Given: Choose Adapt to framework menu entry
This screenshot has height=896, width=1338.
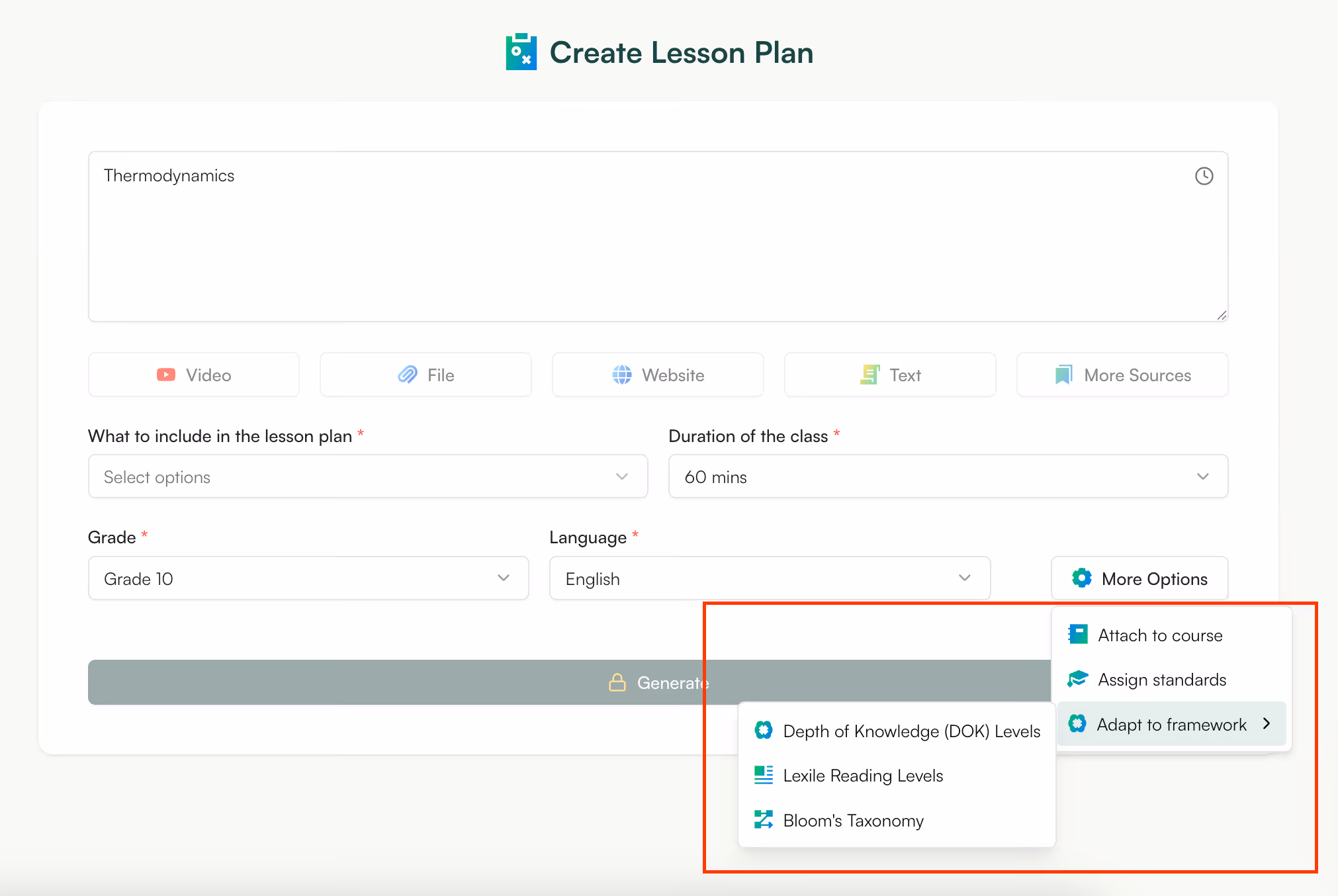Looking at the screenshot, I should (1171, 724).
